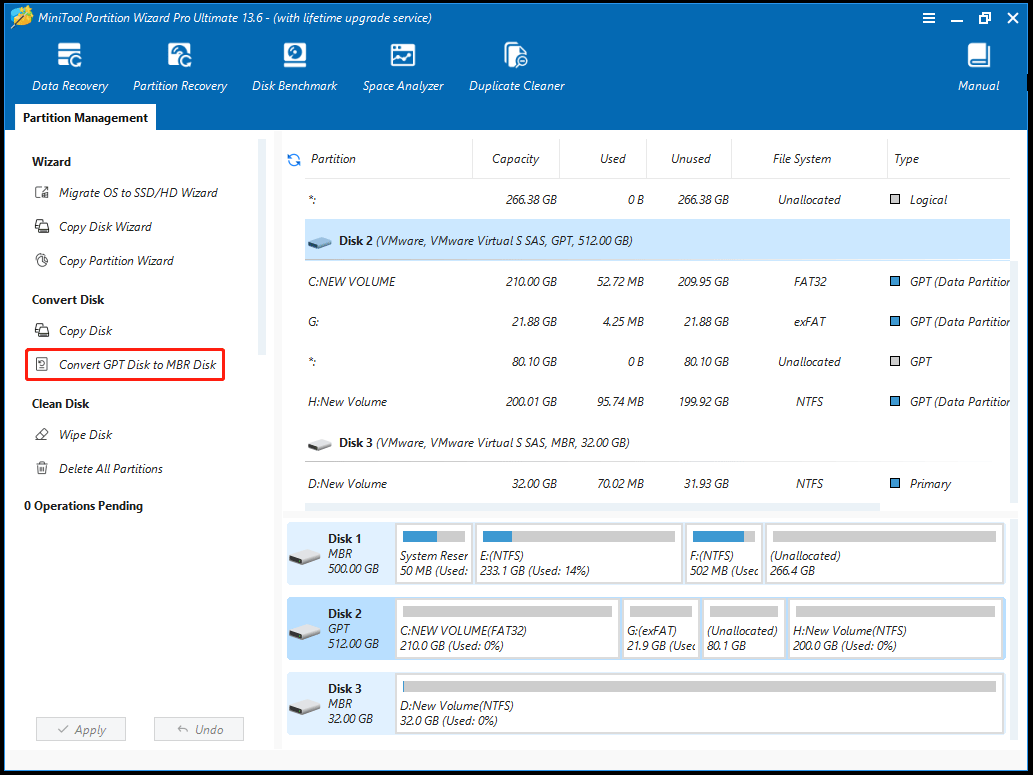This screenshot has width=1033, height=775.
Task: Select the G: exFAT partition row
Action: (657, 322)
